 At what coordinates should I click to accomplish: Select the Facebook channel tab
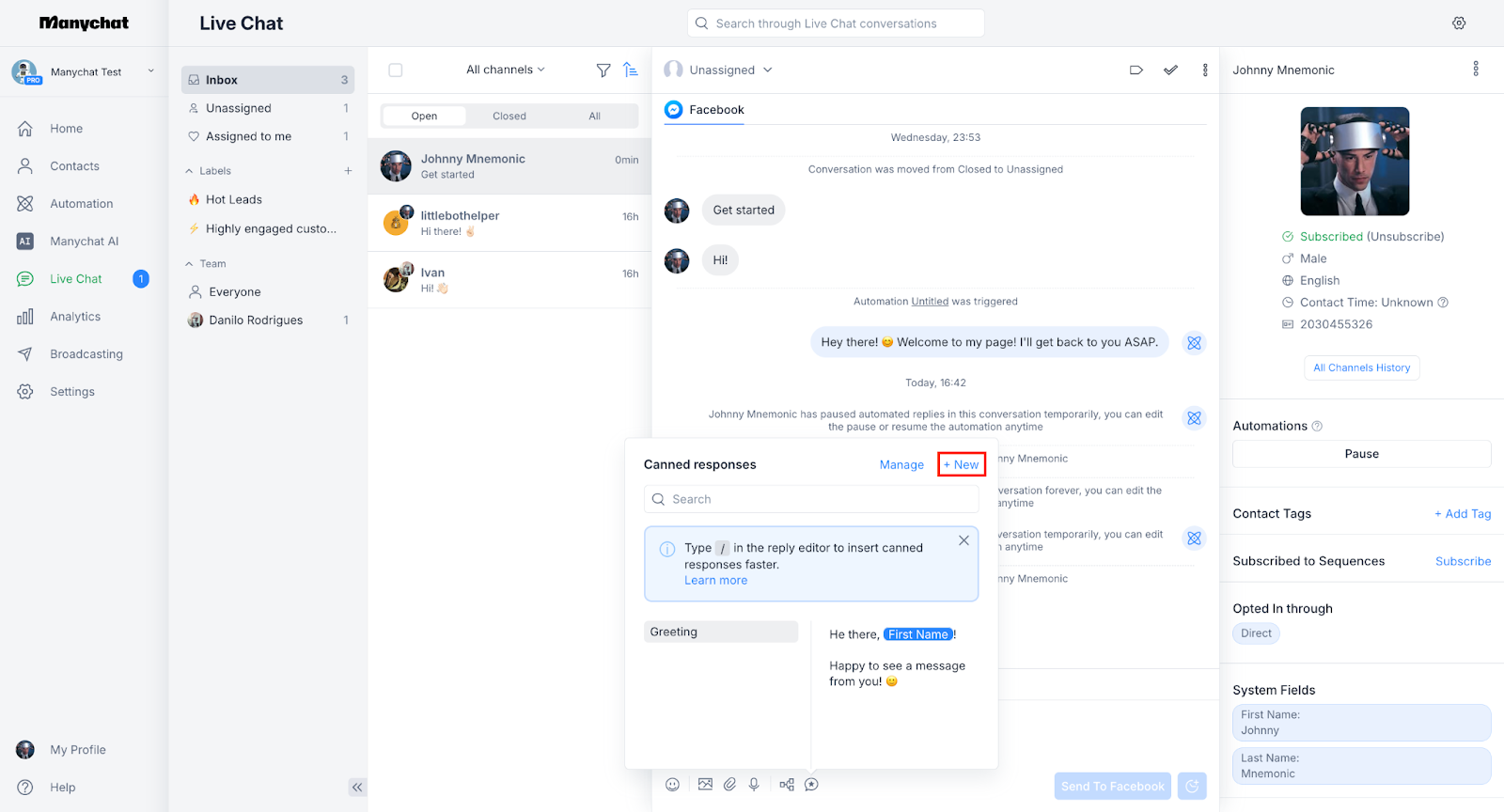pos(705,110)
